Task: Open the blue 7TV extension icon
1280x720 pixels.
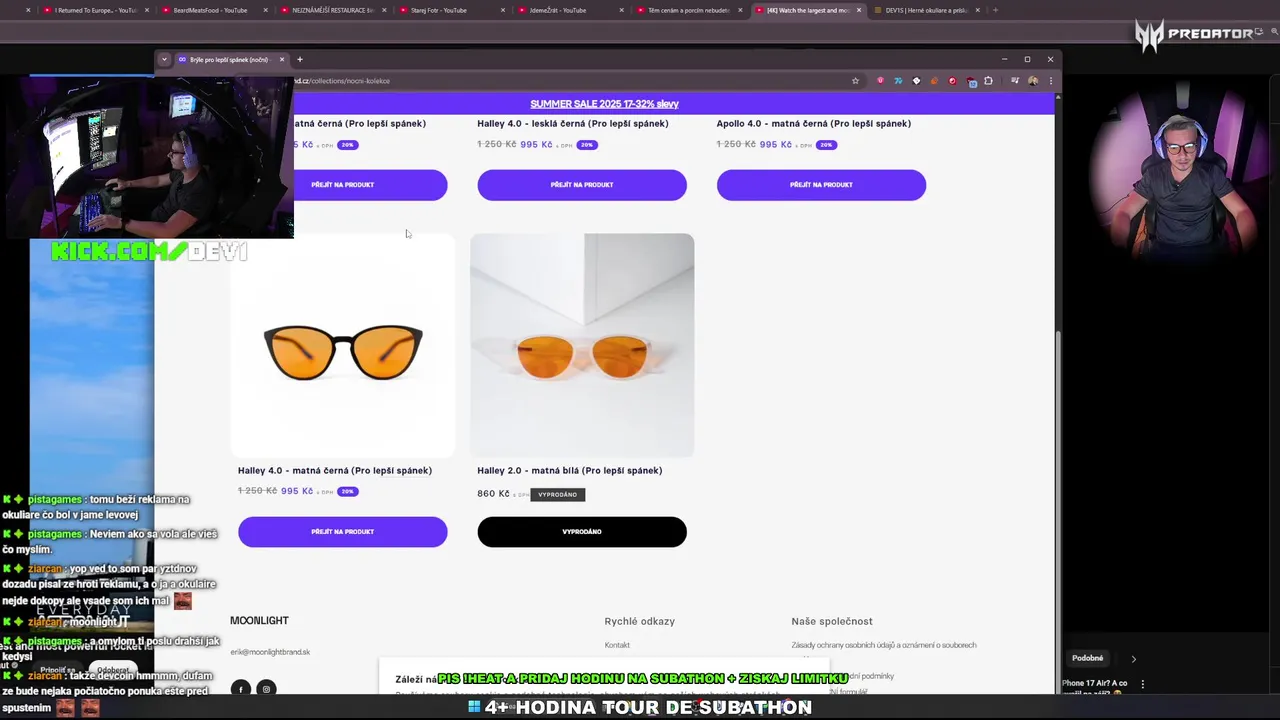Action: tap(898, 81)
